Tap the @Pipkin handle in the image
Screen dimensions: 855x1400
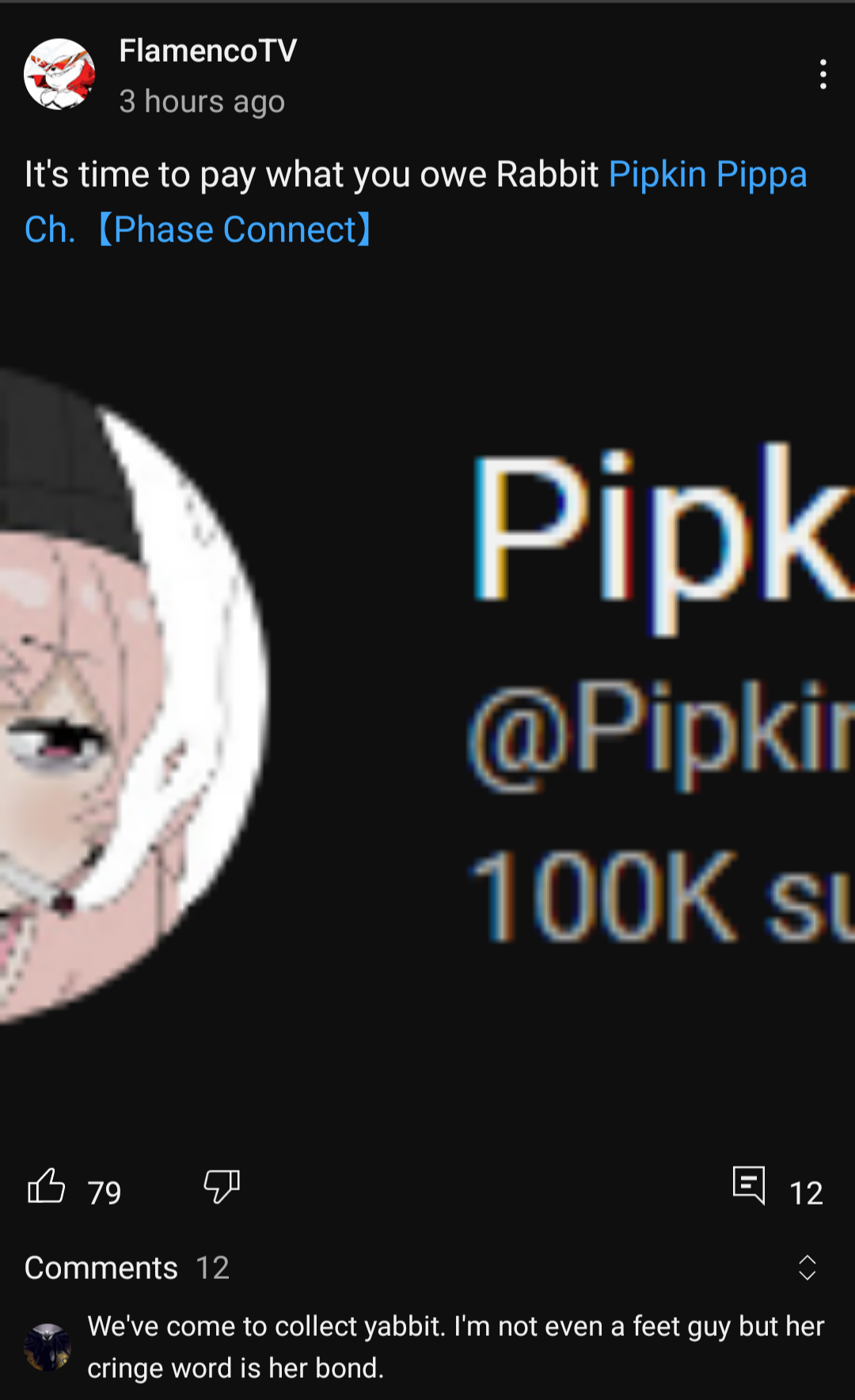point(662,734)
